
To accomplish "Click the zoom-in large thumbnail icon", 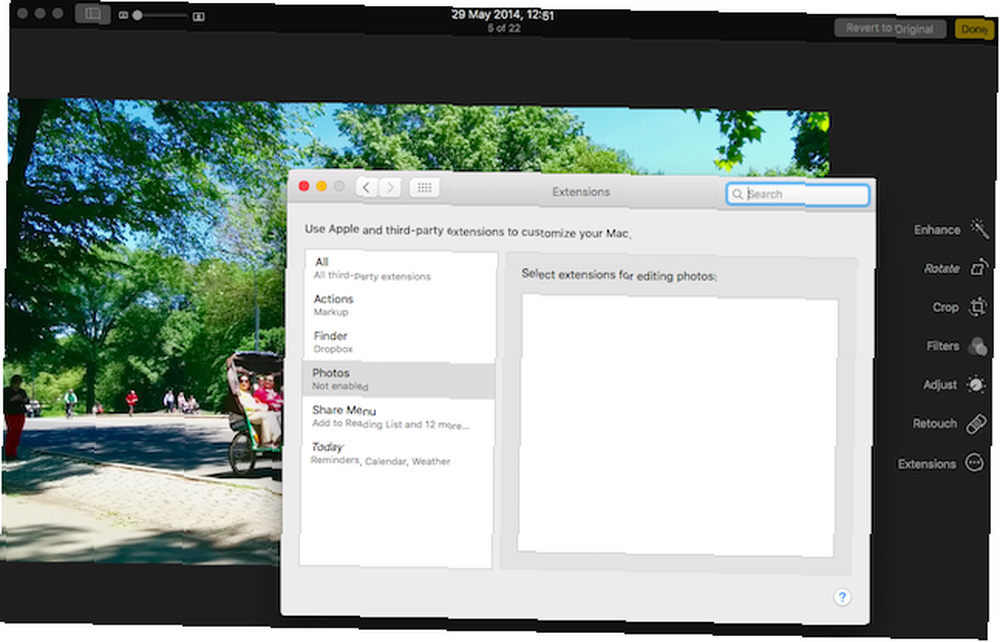I will pyautogui.click(x=198, y=16).
